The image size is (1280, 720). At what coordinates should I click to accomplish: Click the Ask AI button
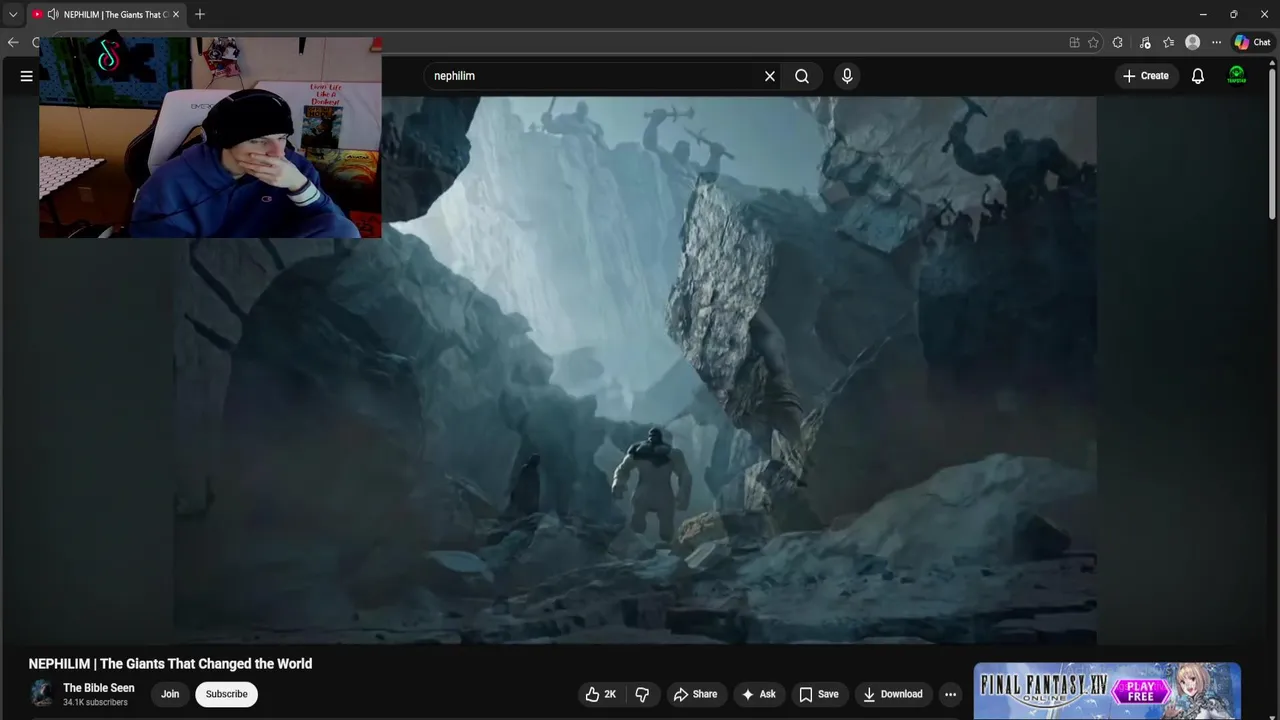[x=758, y=694]
